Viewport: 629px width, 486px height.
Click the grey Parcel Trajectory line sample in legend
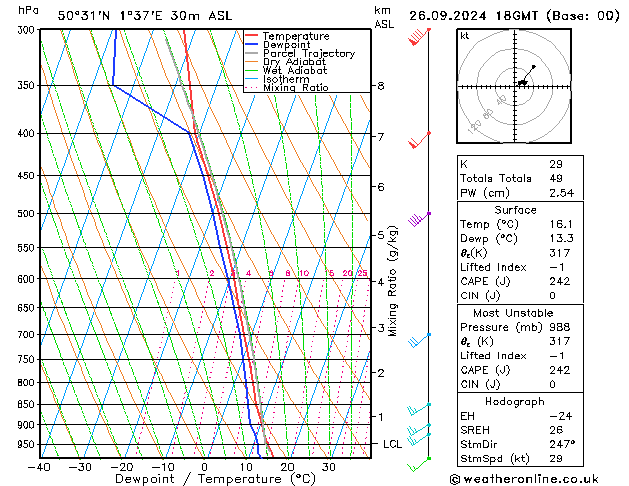[252, 53]
